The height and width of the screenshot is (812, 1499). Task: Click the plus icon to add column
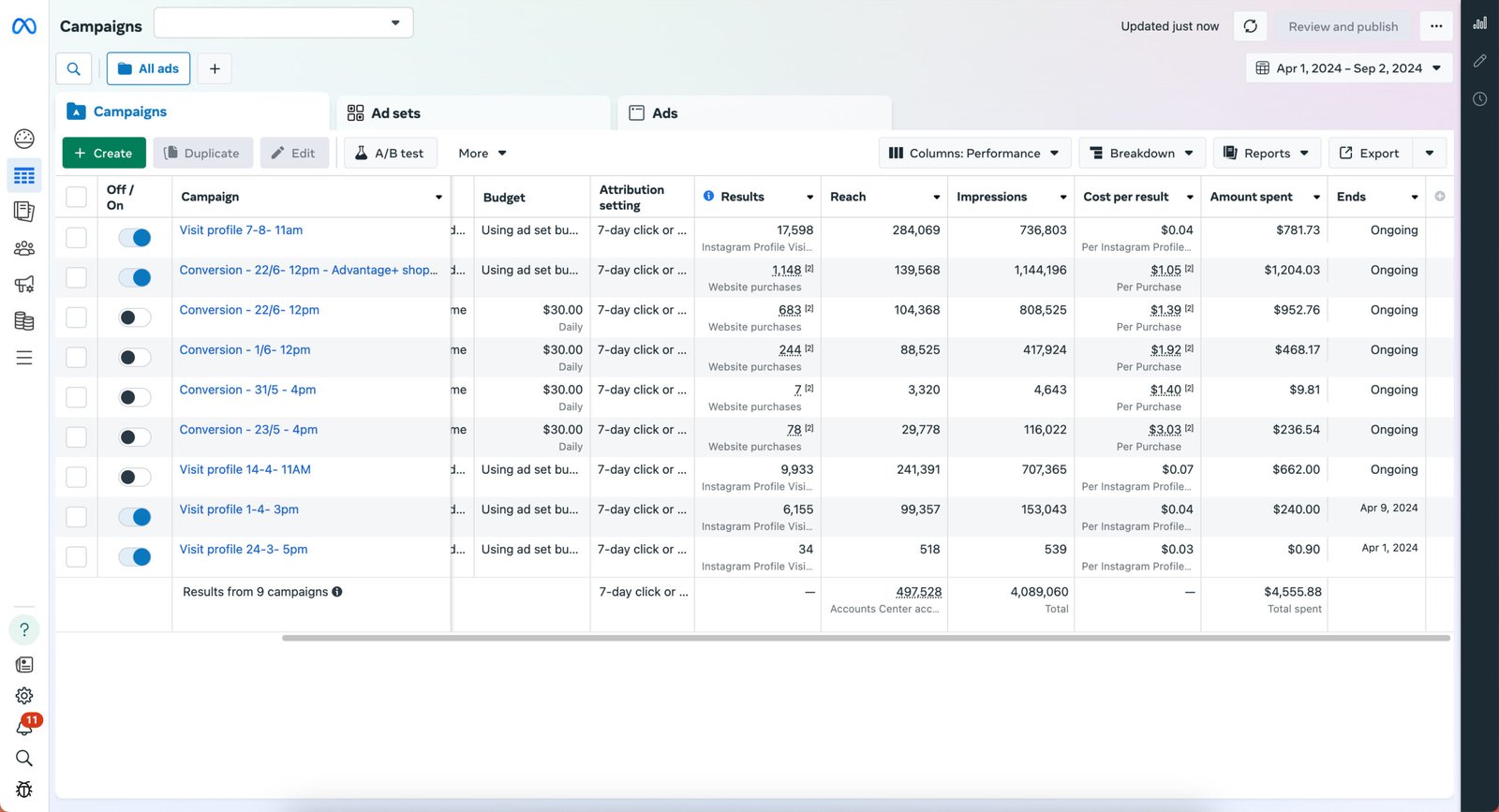tap(1440, 197)
